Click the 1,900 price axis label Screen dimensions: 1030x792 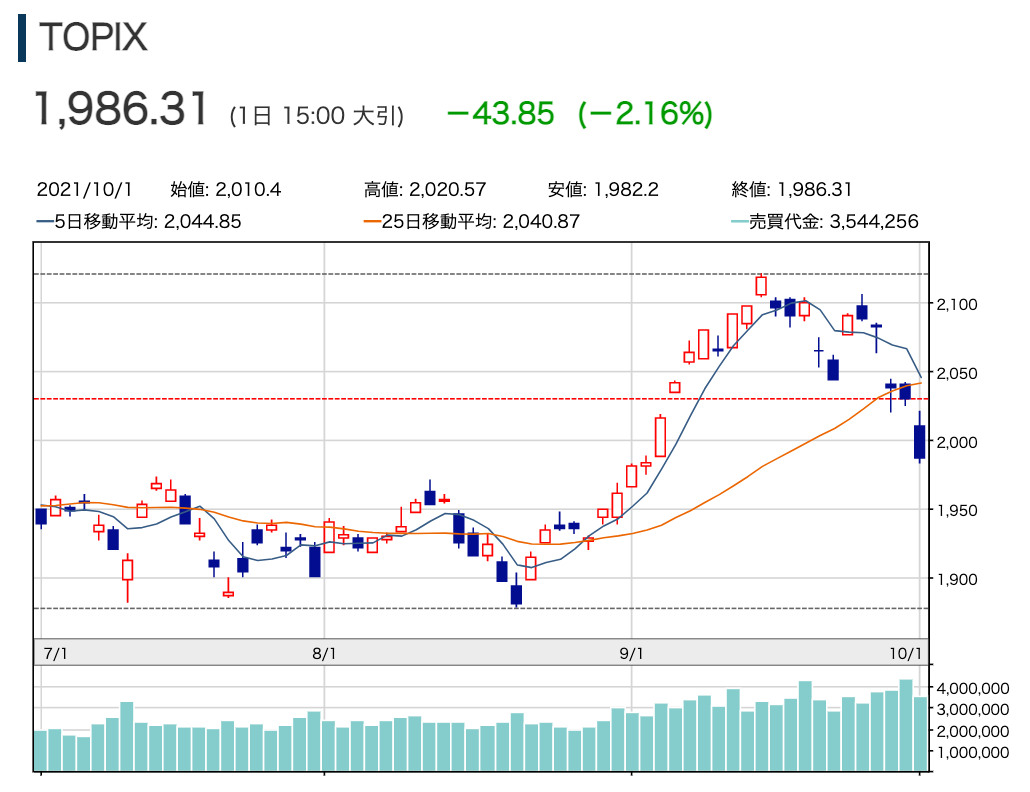pos(956,579)
